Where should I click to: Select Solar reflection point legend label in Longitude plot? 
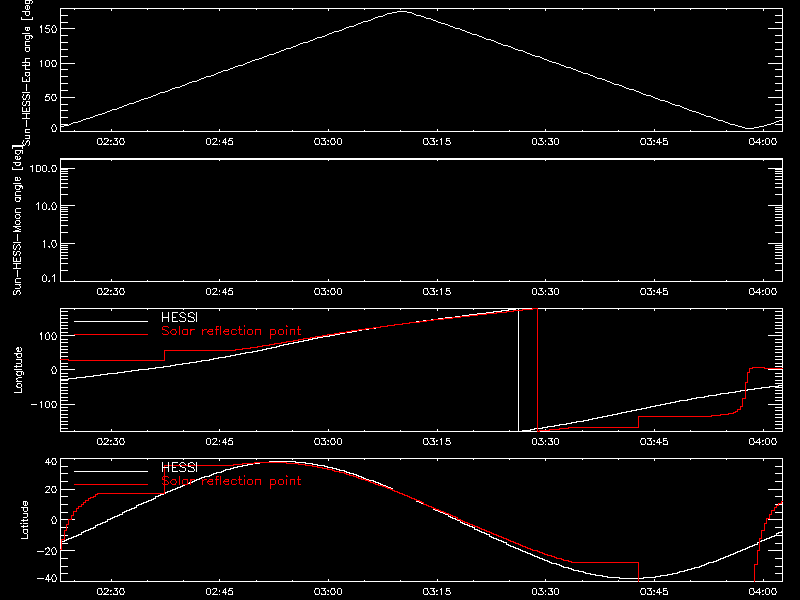[231, 331]
